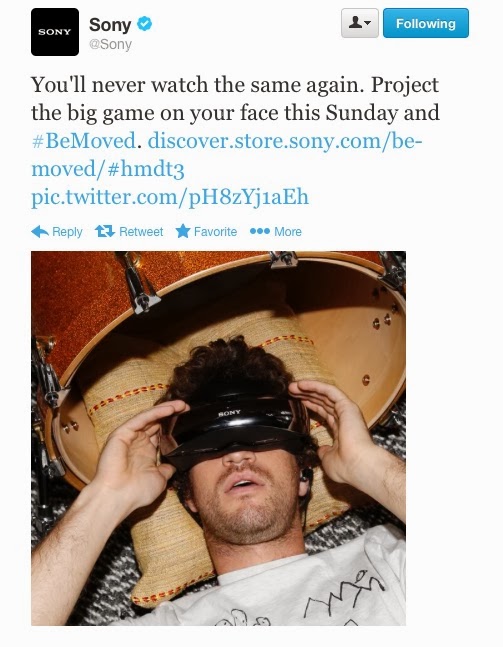Open the Sony display name profile link
The image size is (503, 647).
[x=110, y=24]
